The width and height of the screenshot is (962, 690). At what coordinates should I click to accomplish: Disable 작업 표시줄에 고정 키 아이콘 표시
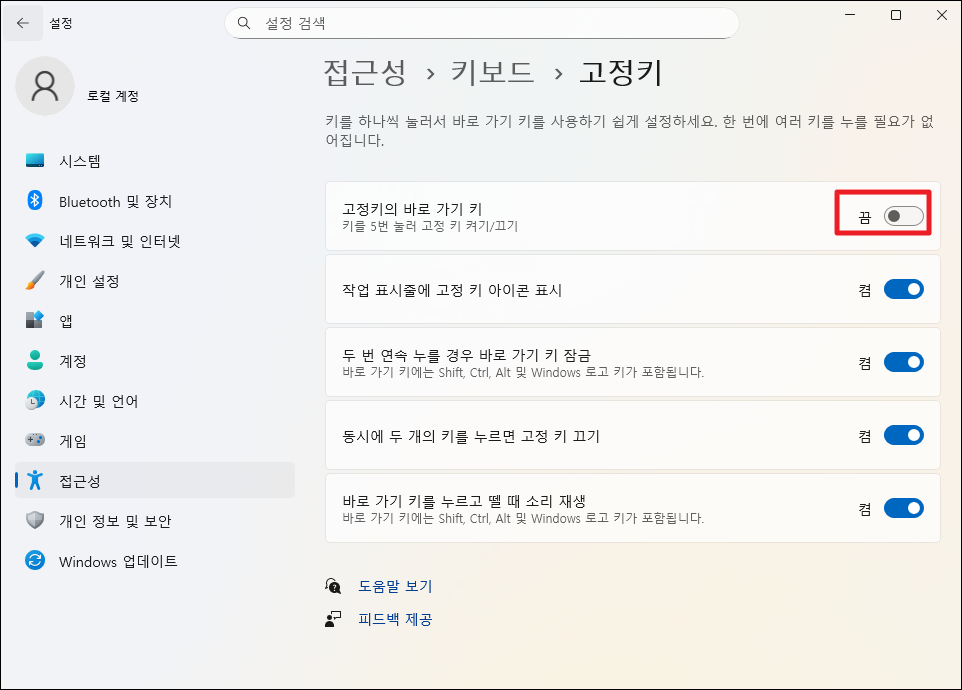click(x=904, y=289)
